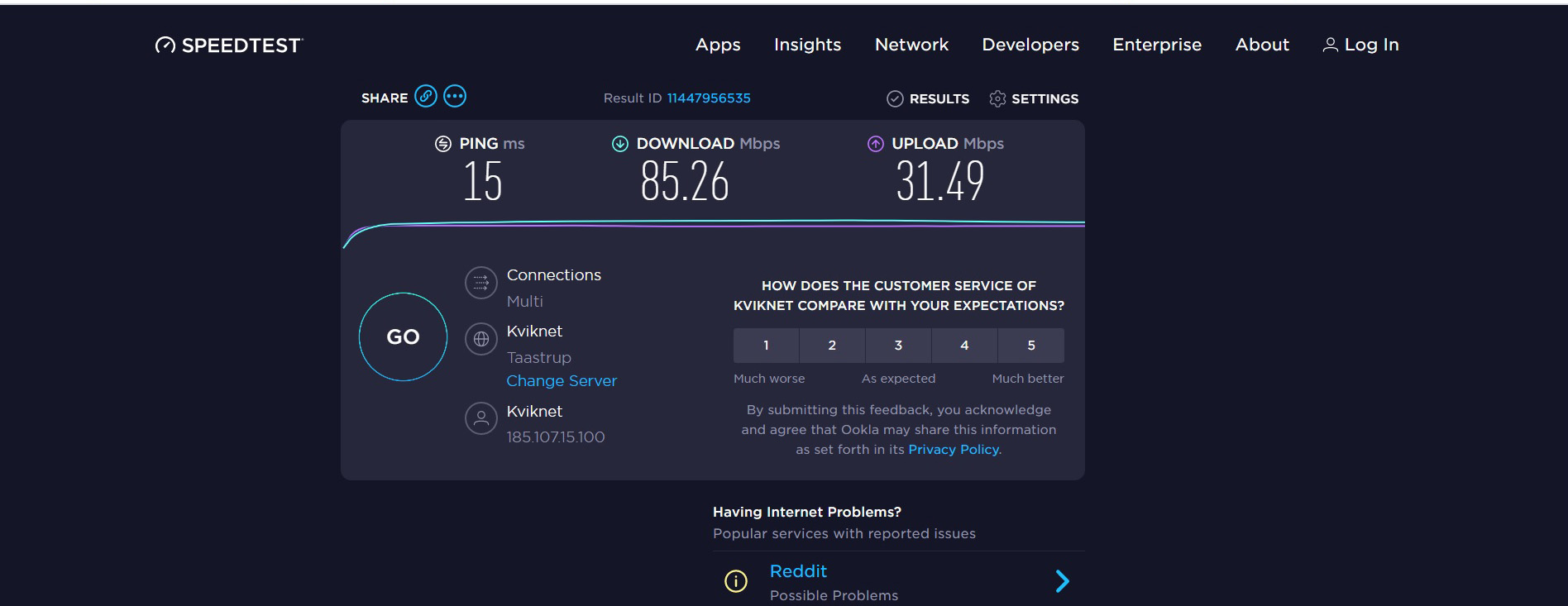Click 'As expected' rating label
Screen dimensions: 1568x606
pos(899,379)
